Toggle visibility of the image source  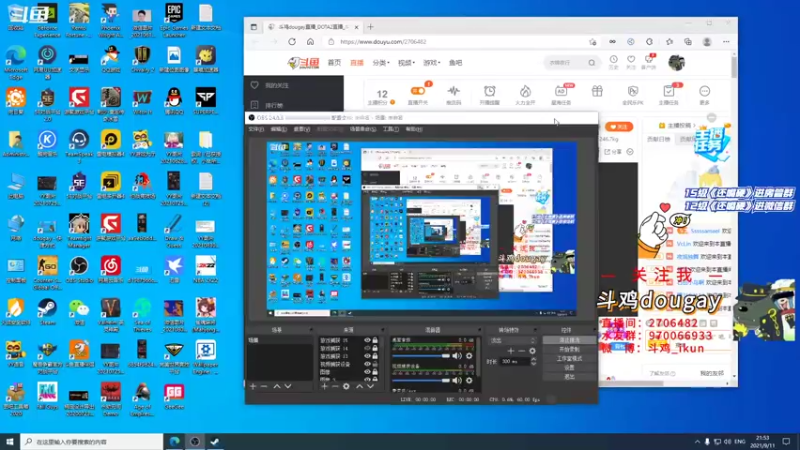coord(367,372)
